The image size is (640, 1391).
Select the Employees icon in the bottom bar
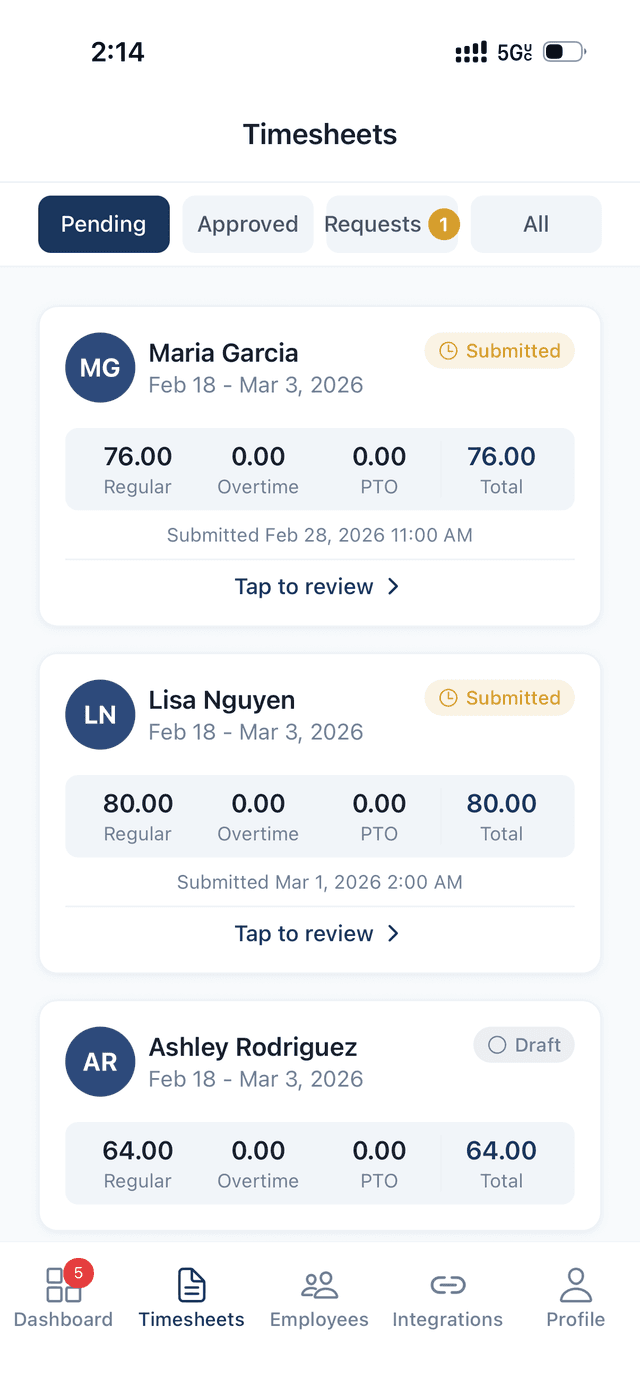coord(319,1285)
